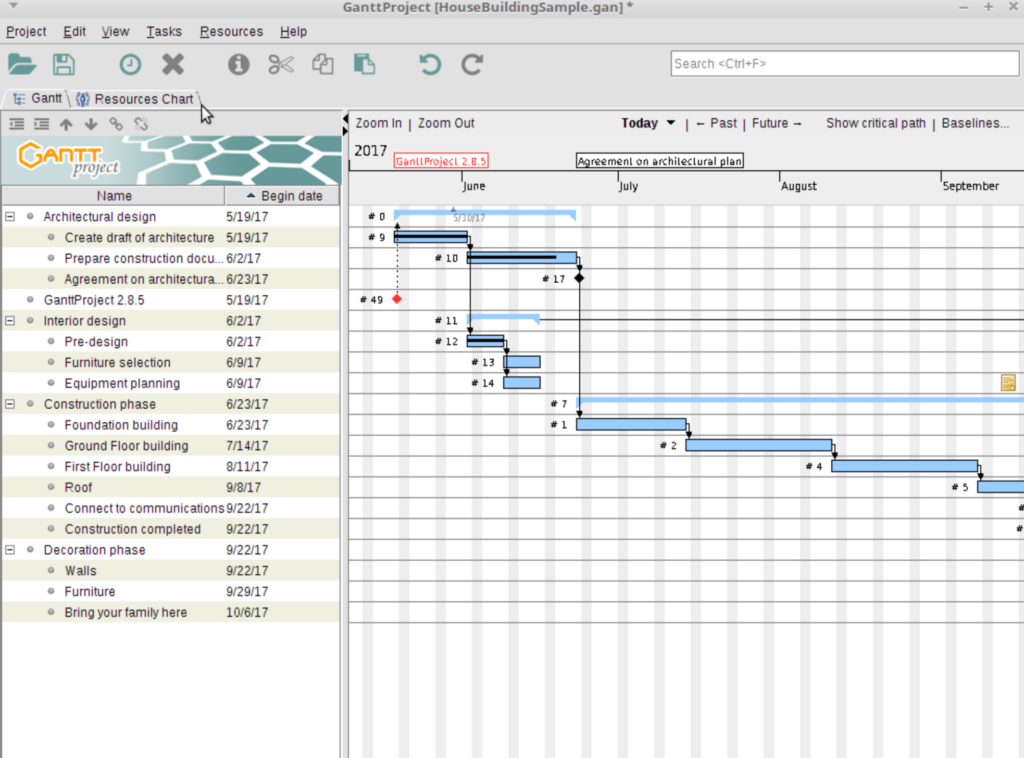Unindent the selected task
This screenshot has height=758, width=1024.
[16, 123]
